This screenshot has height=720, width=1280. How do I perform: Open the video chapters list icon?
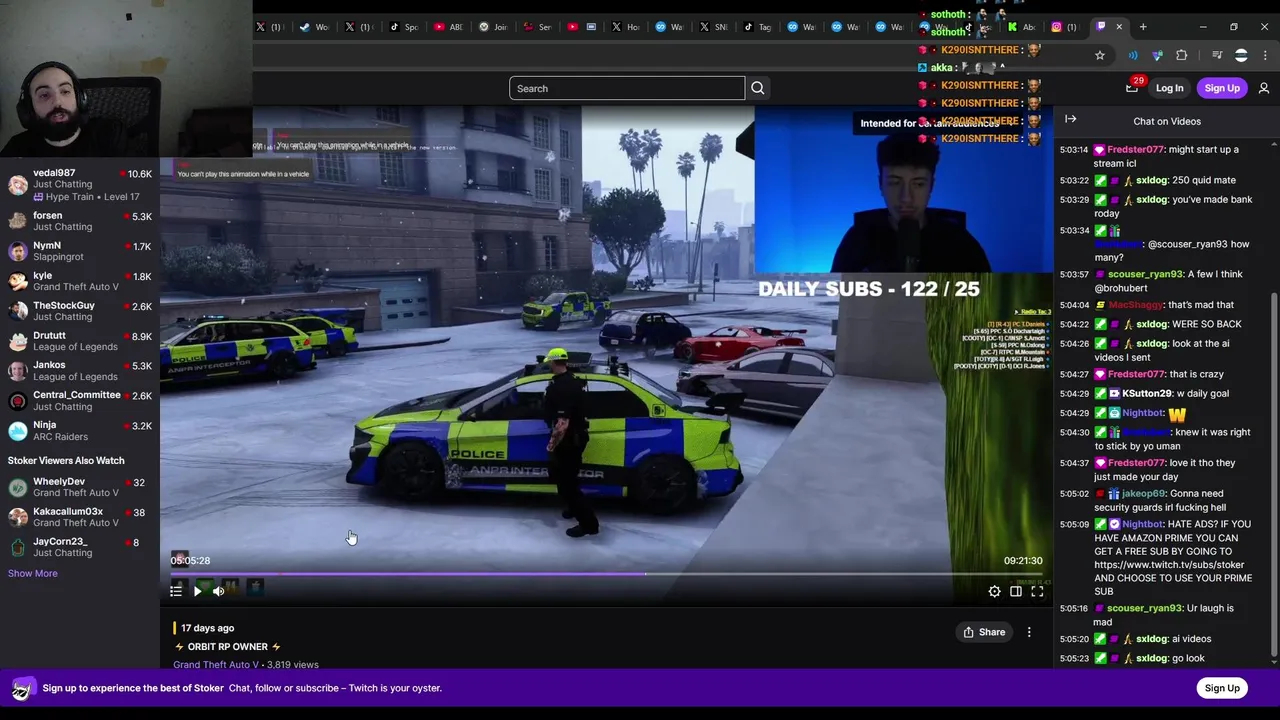[x=176, y=591]
